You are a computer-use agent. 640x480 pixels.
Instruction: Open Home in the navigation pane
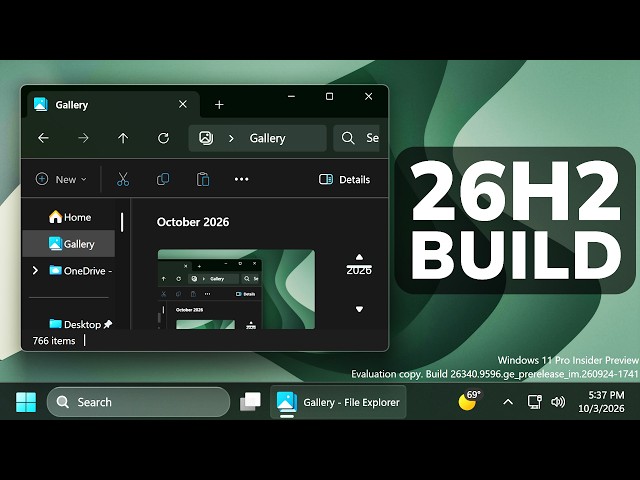(70, 217)
